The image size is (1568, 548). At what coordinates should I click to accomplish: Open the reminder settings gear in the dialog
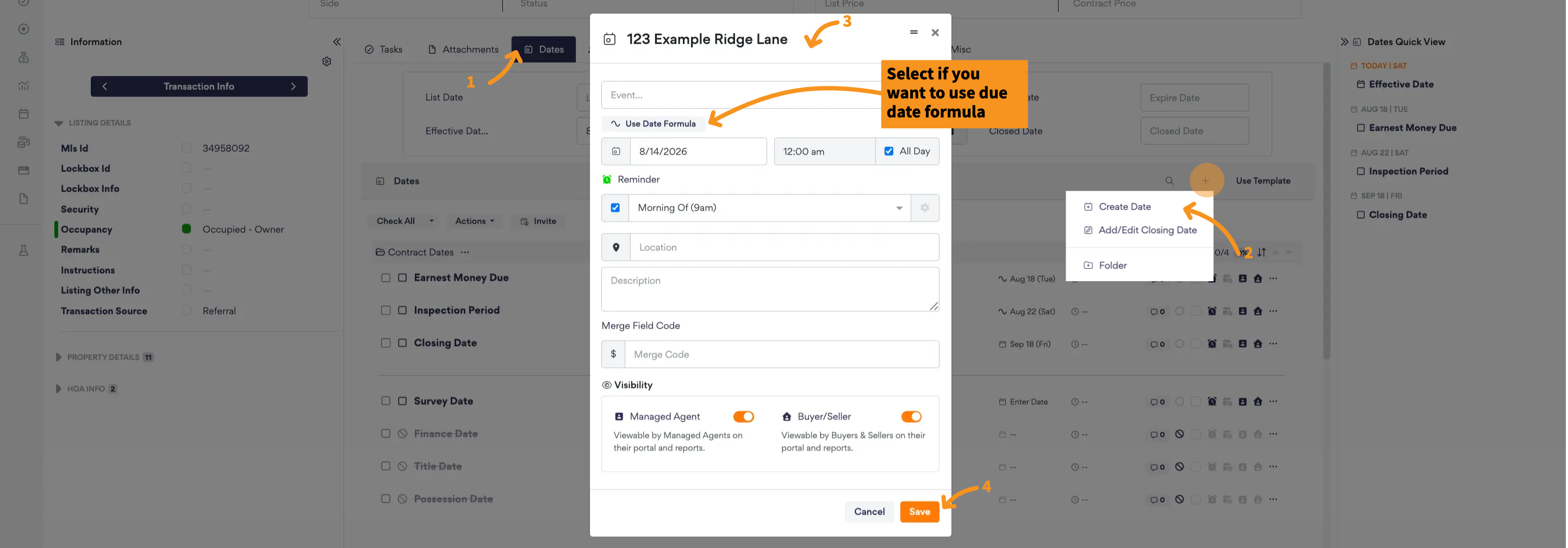925,208
